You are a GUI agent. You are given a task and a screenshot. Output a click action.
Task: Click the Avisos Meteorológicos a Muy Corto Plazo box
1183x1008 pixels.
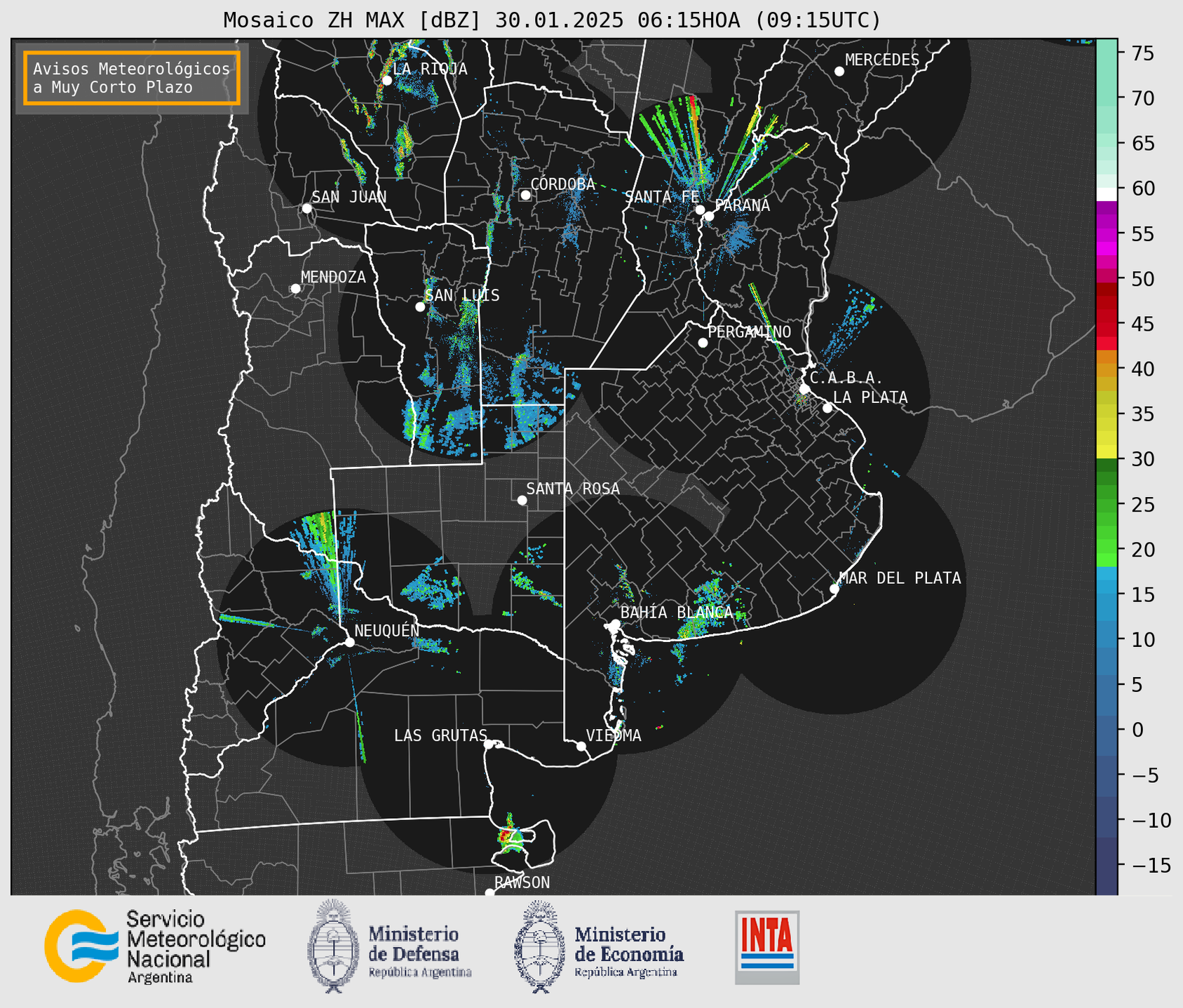pos(132,78)
